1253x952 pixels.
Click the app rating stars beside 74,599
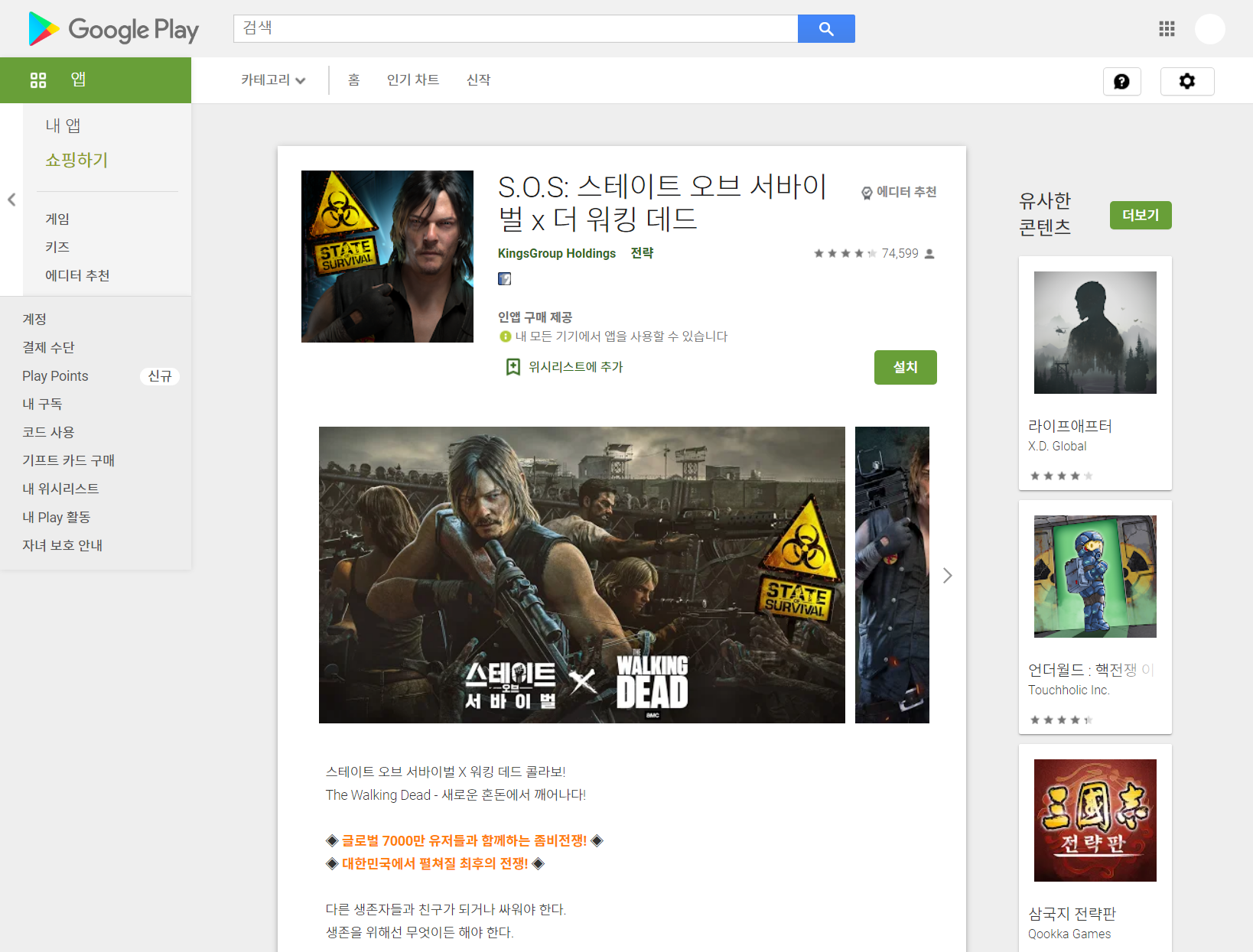point(845,254)
